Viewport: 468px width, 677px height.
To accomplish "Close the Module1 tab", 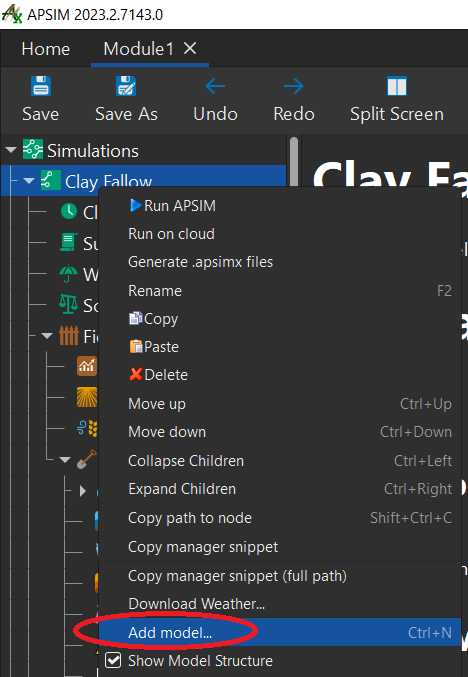I will click(x=190, y=48).
